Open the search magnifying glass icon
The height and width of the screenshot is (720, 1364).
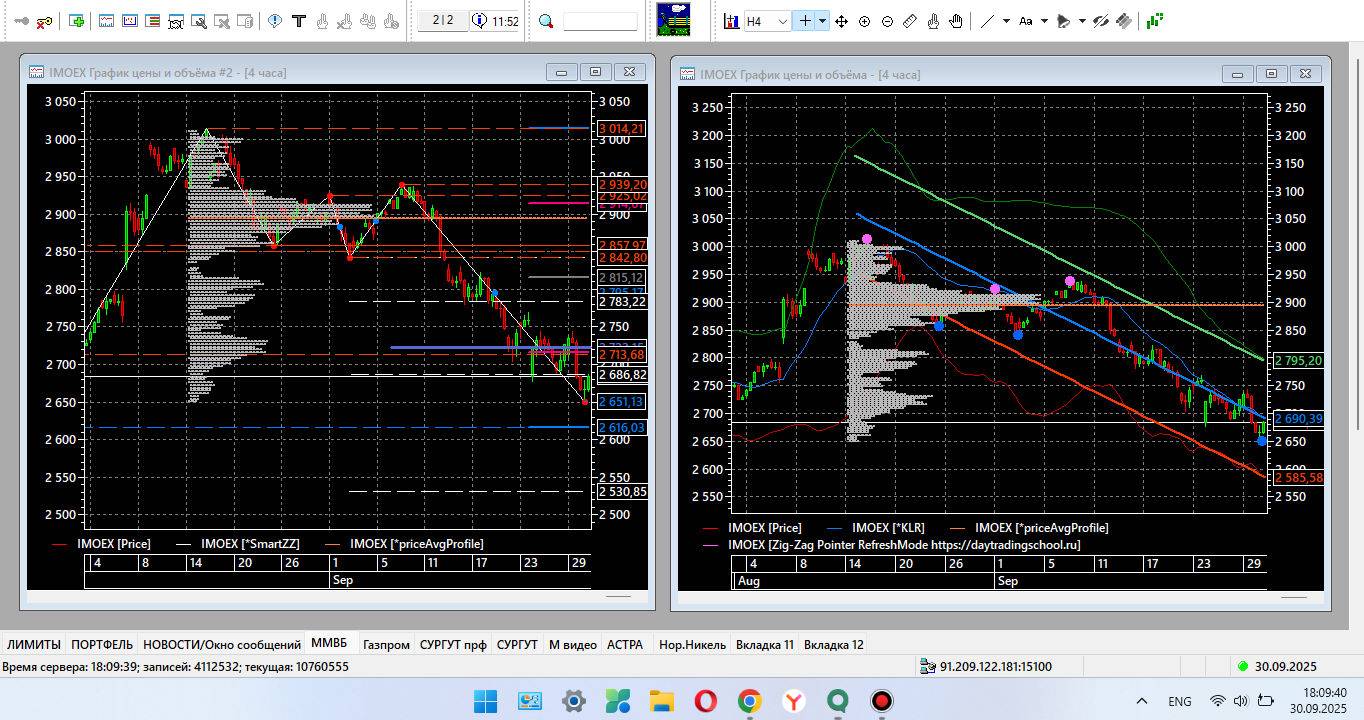tap(546, 21)
